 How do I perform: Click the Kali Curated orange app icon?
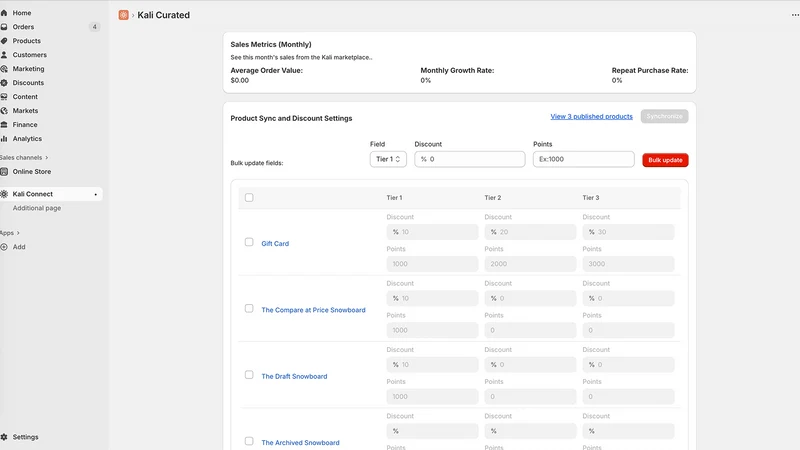(x=123, y=15)
